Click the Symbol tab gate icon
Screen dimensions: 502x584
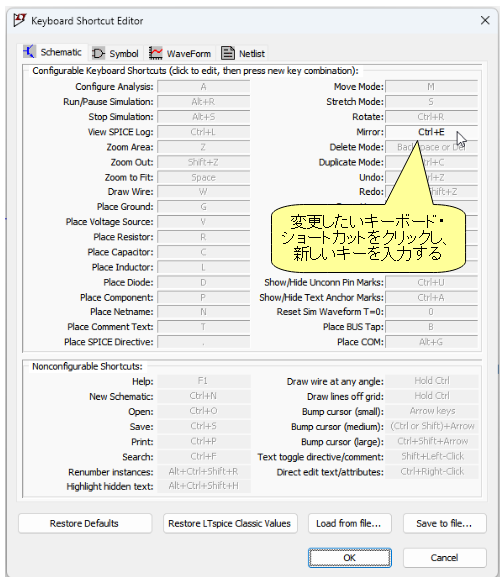point(99,53)
